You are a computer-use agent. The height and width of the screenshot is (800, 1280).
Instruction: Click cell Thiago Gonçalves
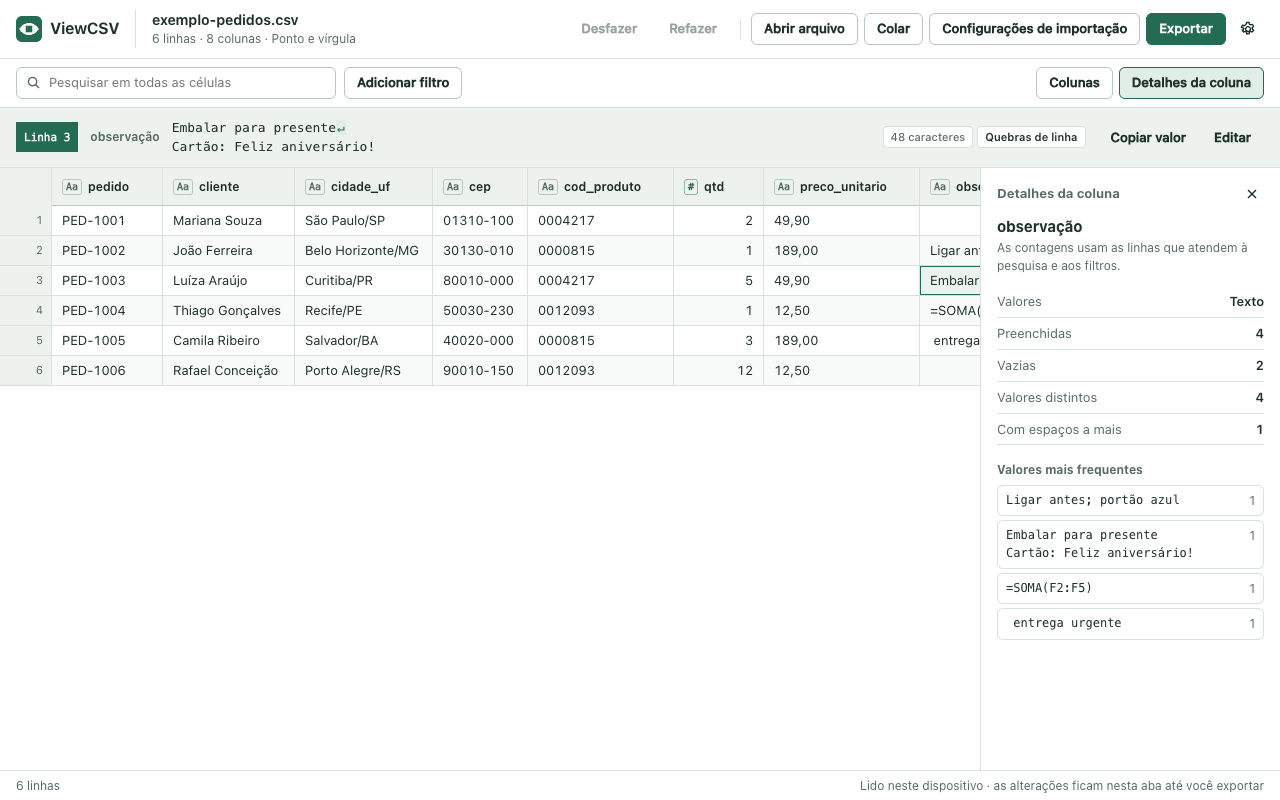click(228, 311)
